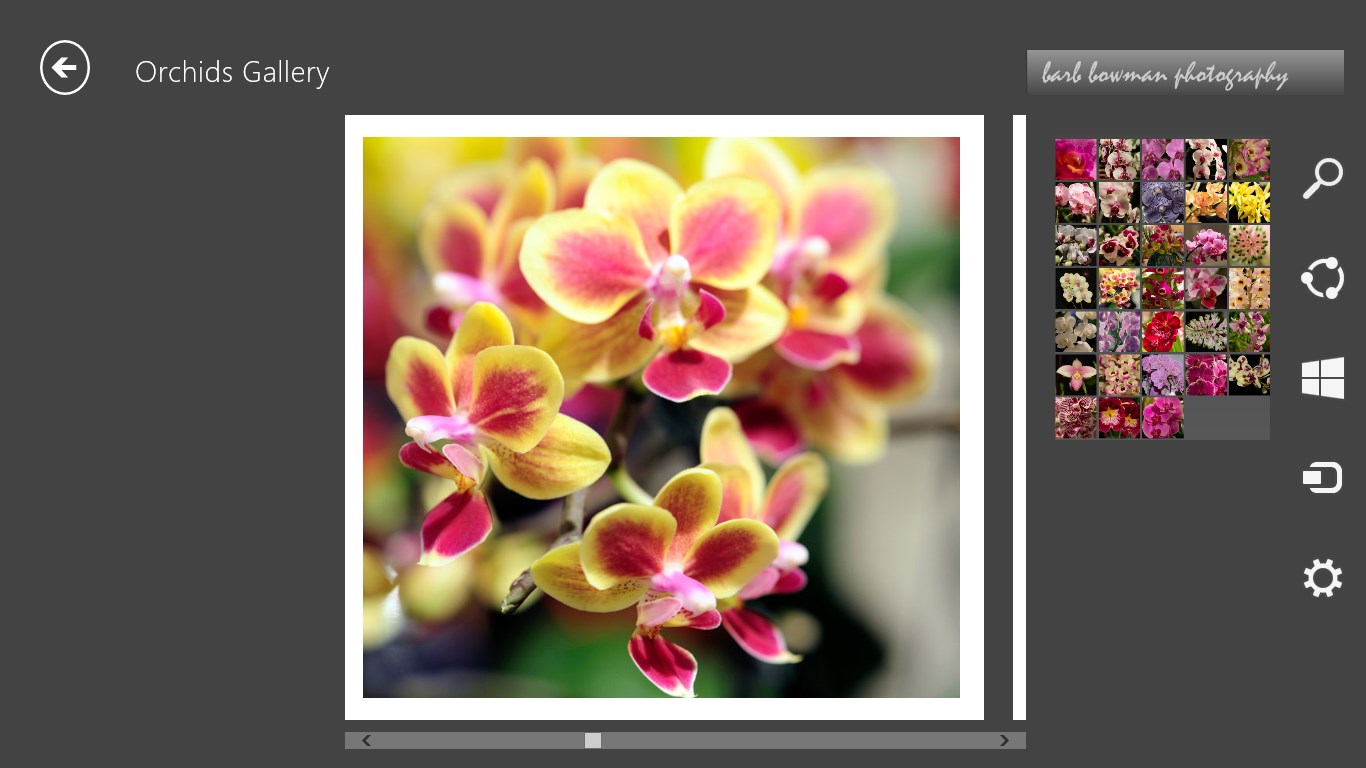The image size is (1366, 768).
Task: Open the Settings gear charm
Action: 1322,578
